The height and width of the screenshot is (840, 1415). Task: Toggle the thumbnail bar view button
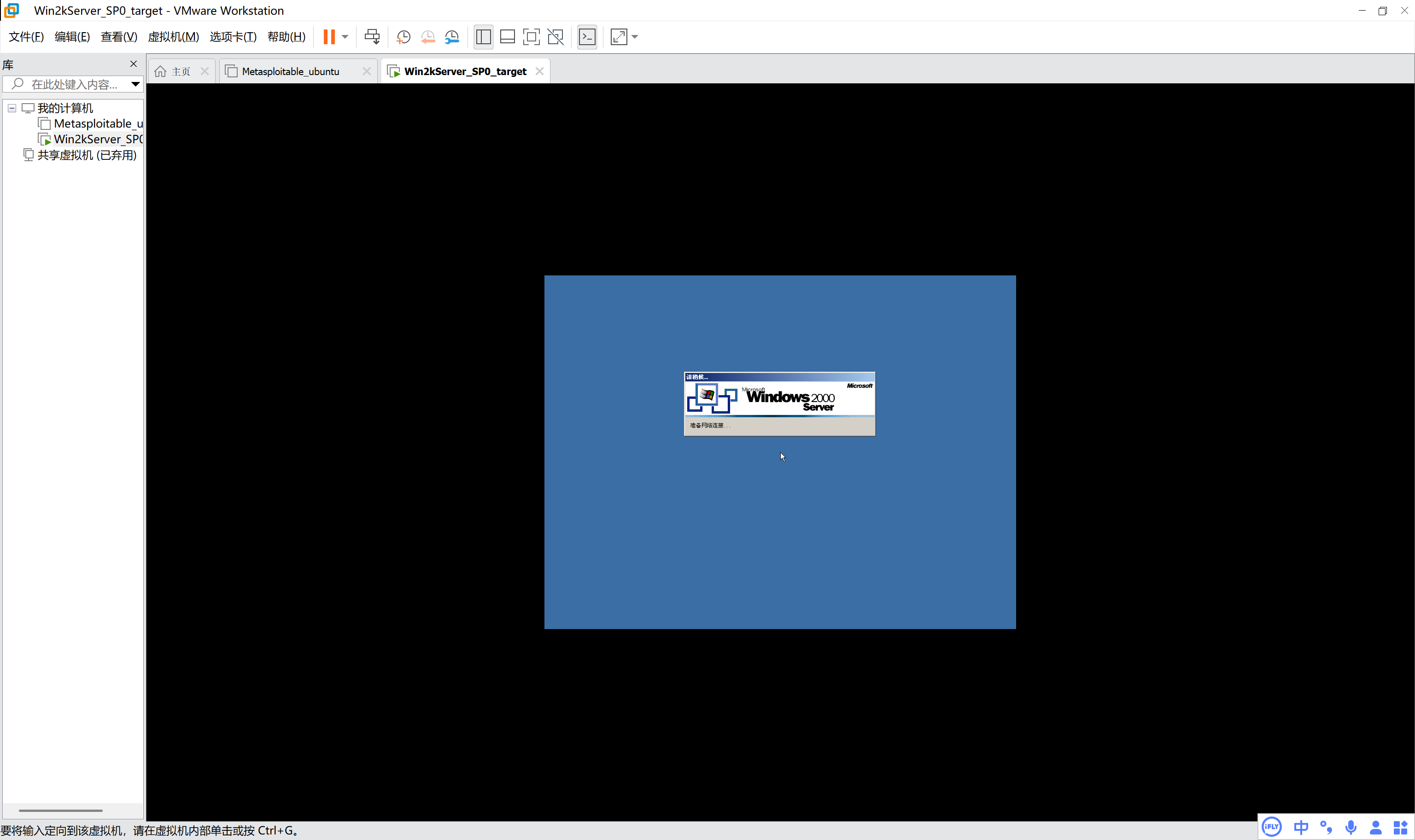507,37
